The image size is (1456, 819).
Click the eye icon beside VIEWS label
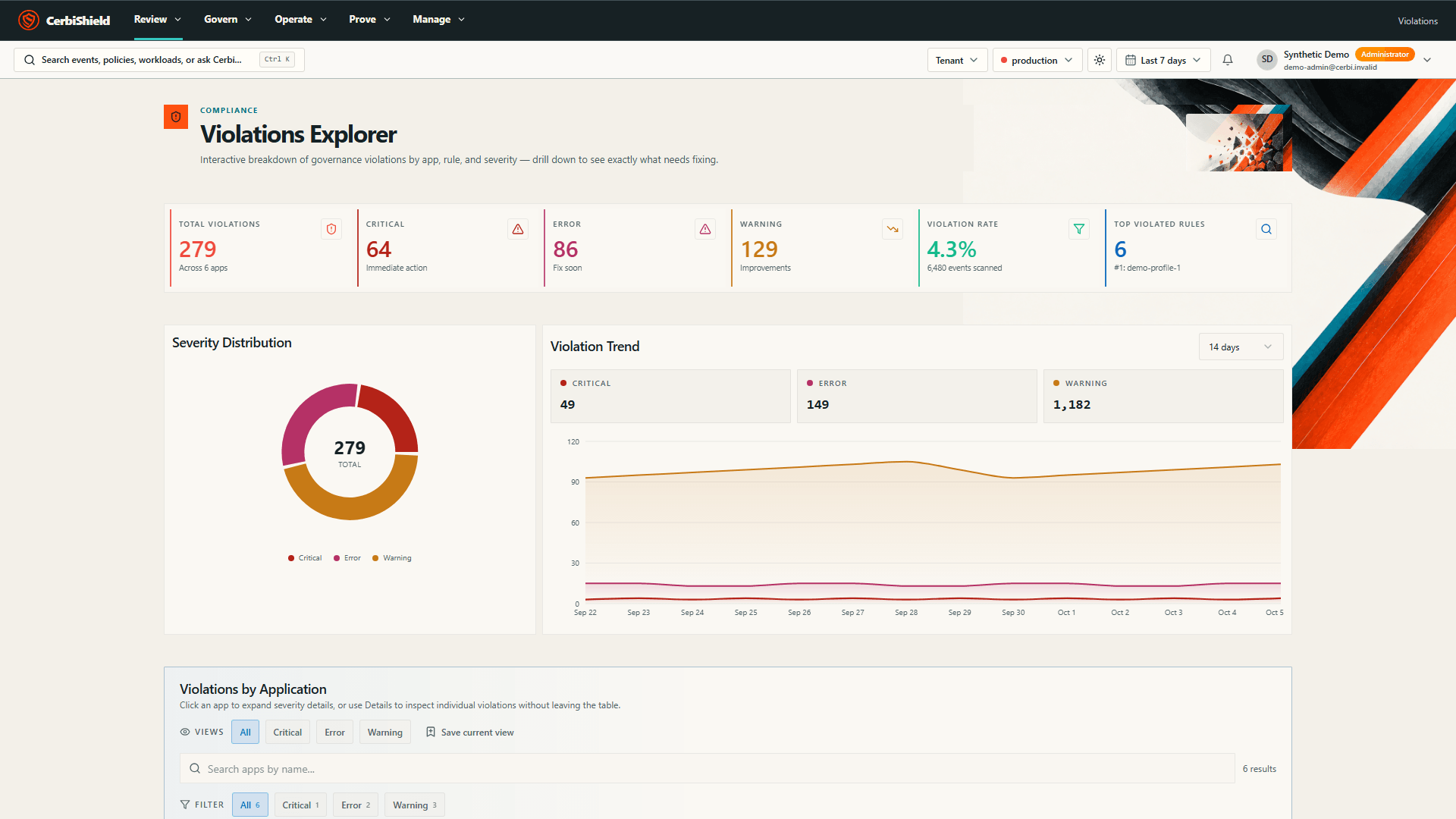click(x=185, y=732)
